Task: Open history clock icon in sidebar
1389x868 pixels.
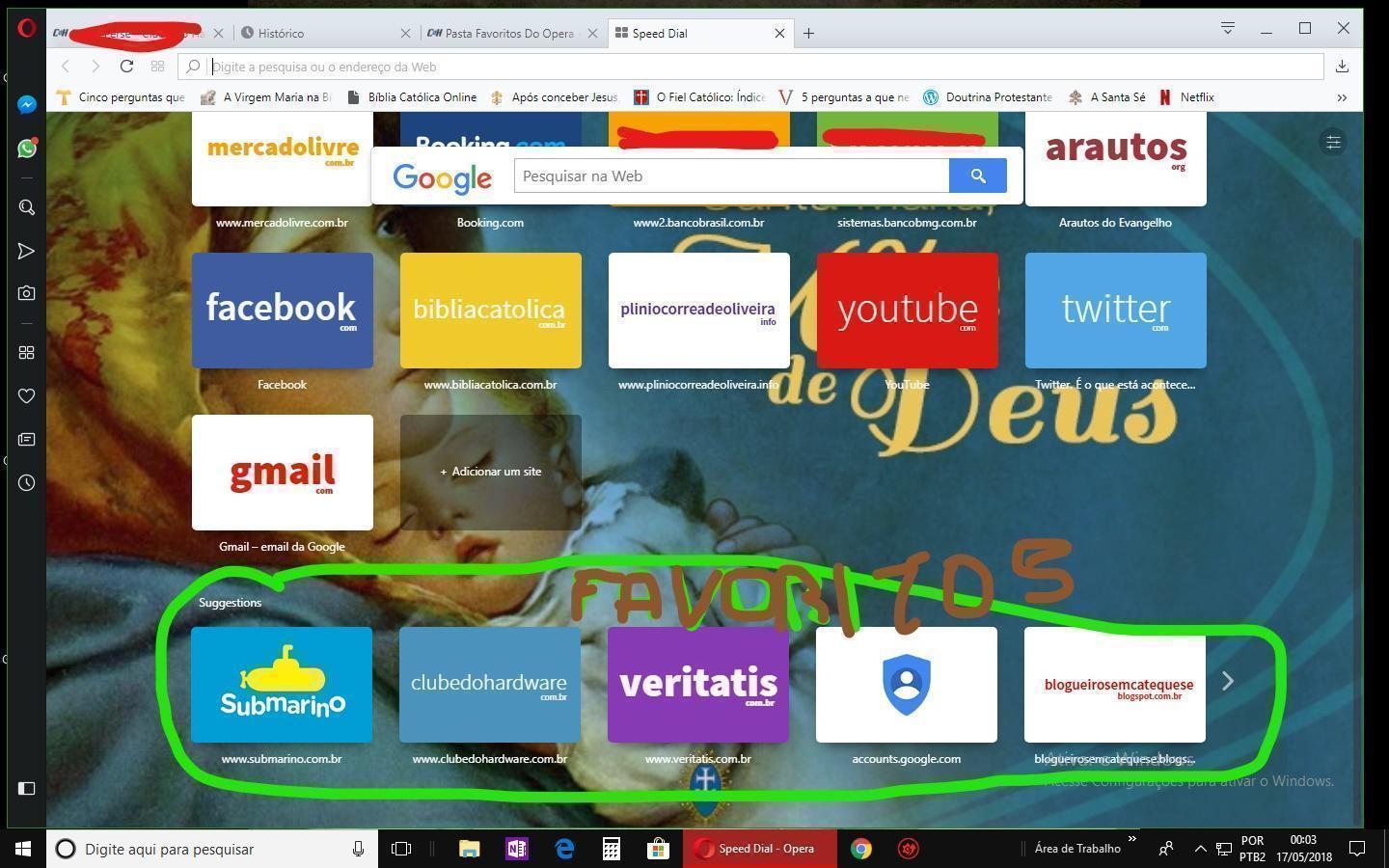Action: pos(27,482)
